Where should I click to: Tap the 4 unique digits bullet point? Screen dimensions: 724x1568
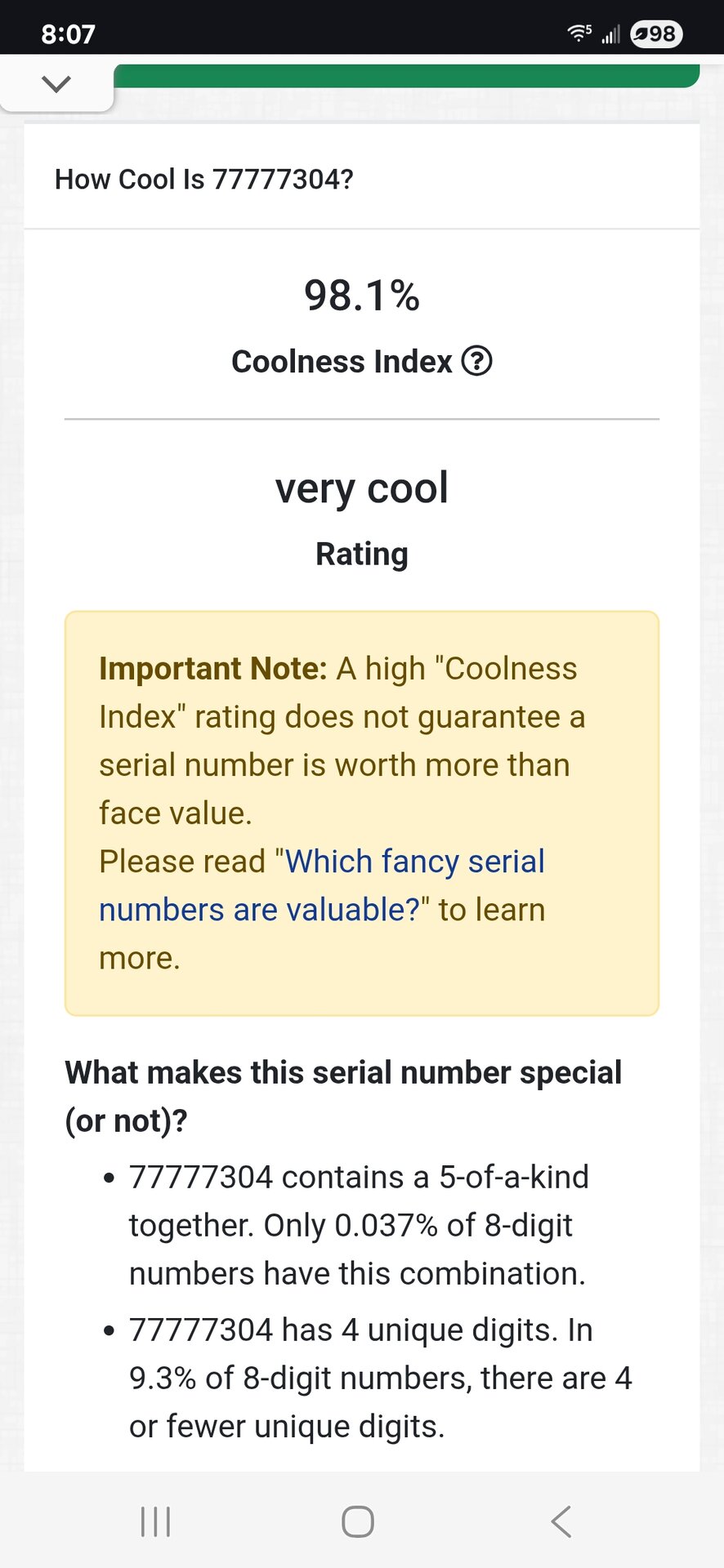(x=380, y=1378)
